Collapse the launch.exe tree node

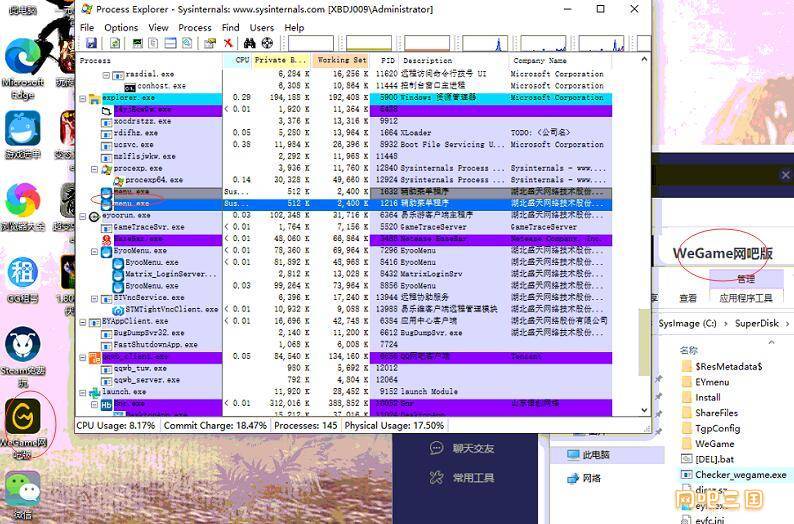pyautogui.click(x=83, y=392)
